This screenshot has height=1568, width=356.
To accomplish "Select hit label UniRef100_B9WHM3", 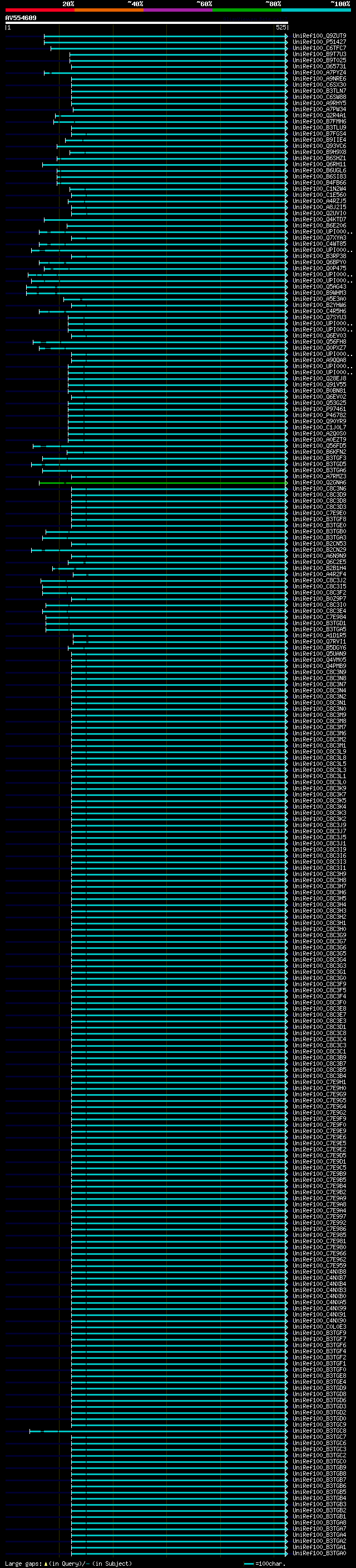I will click(319, 293).
